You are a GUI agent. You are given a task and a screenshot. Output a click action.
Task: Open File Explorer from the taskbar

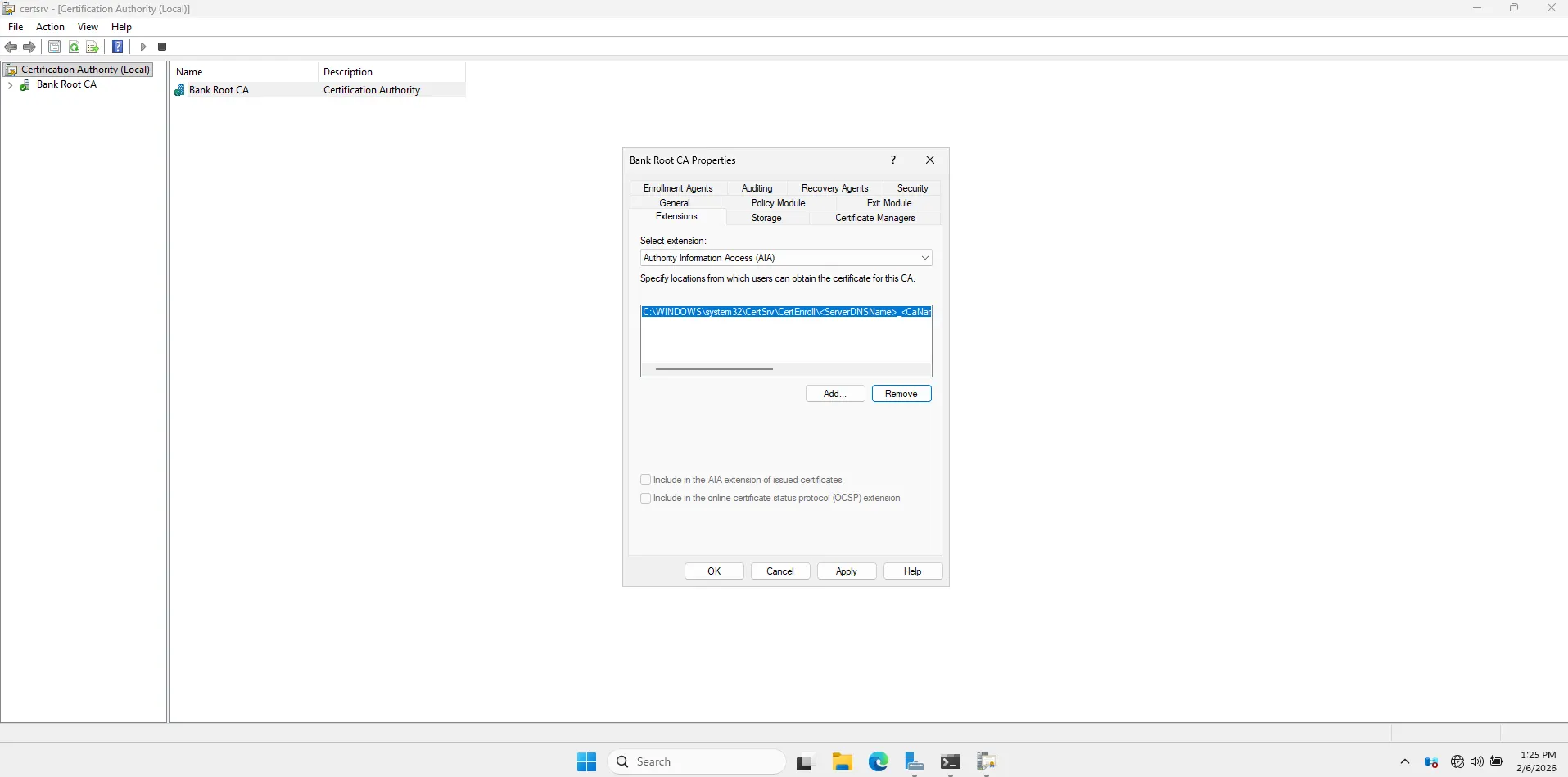842,761
